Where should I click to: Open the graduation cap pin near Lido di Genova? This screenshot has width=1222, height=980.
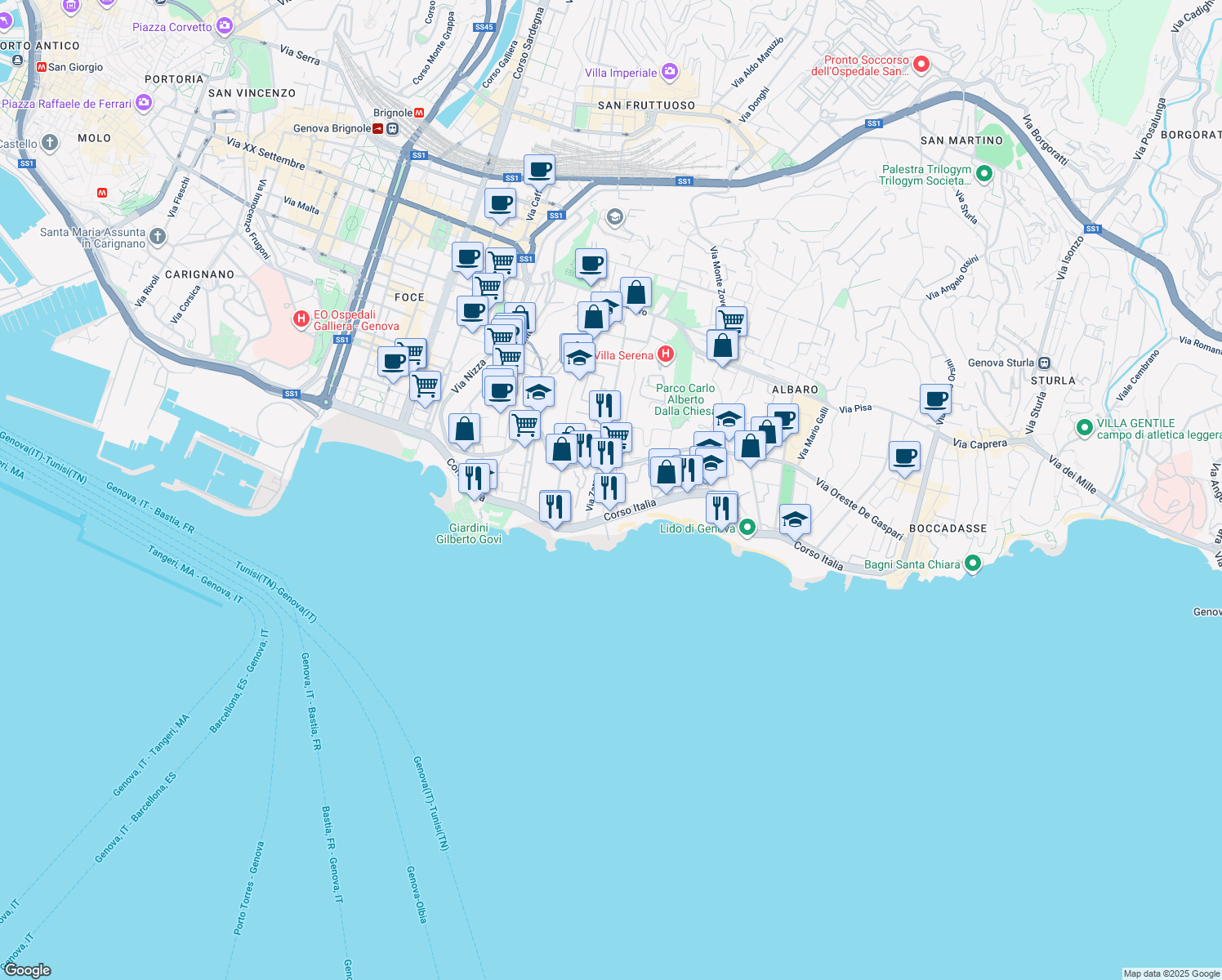click(x=794, y=518)
